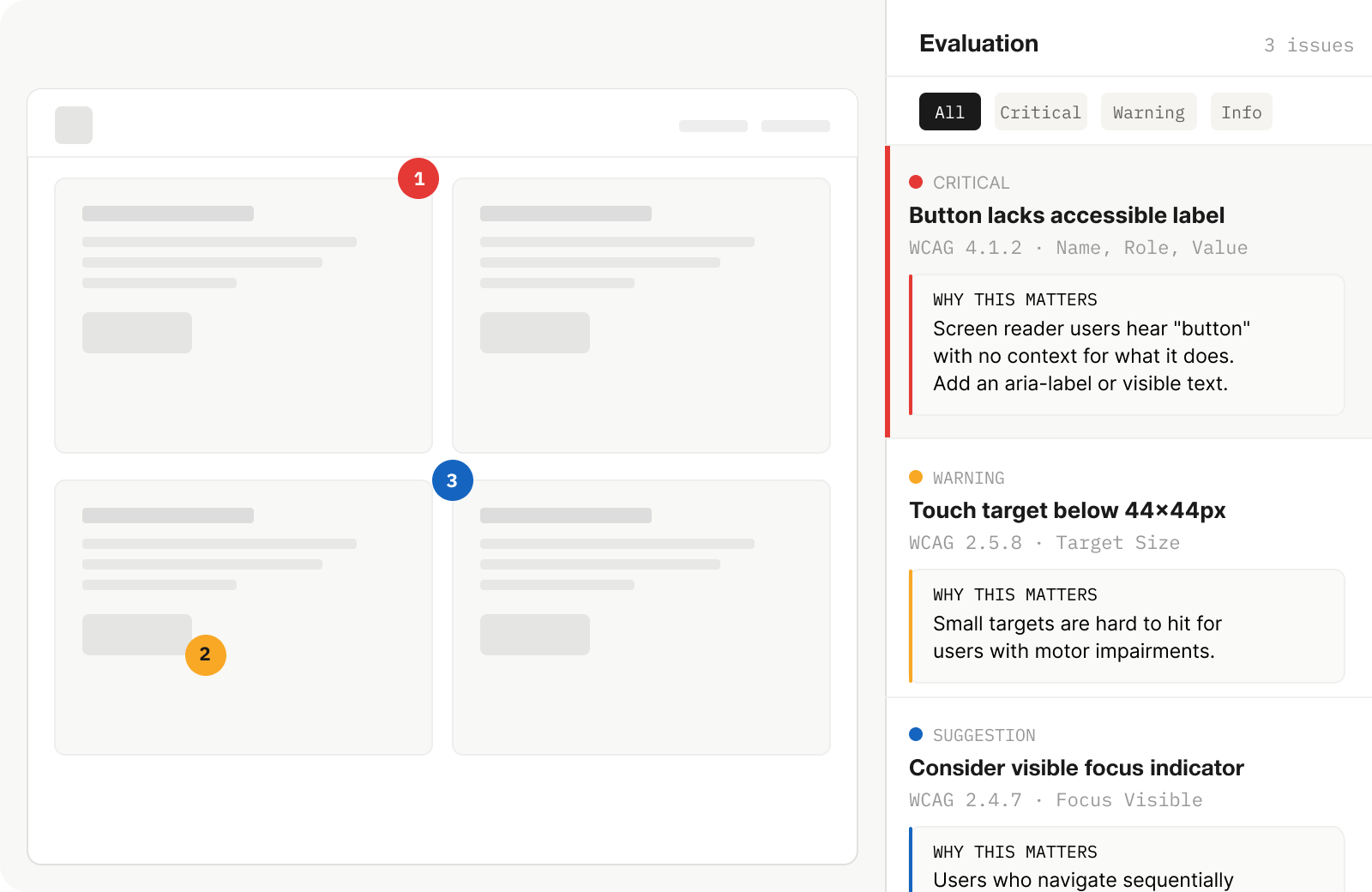Click the orange Warning severity dot
1372x892 pixels.
(x=916, y=477)
